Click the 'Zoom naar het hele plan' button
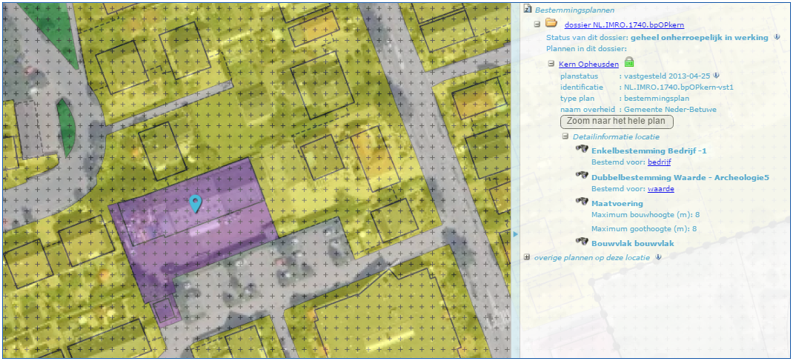The height and width of the screenshot is (363, 796). (617, 121)
